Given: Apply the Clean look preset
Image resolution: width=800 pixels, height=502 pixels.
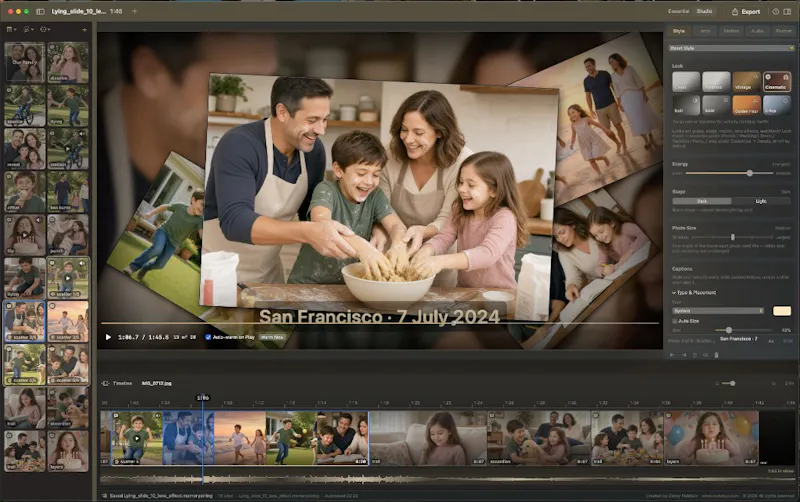Looking at the screenshot, I should 686,82.
